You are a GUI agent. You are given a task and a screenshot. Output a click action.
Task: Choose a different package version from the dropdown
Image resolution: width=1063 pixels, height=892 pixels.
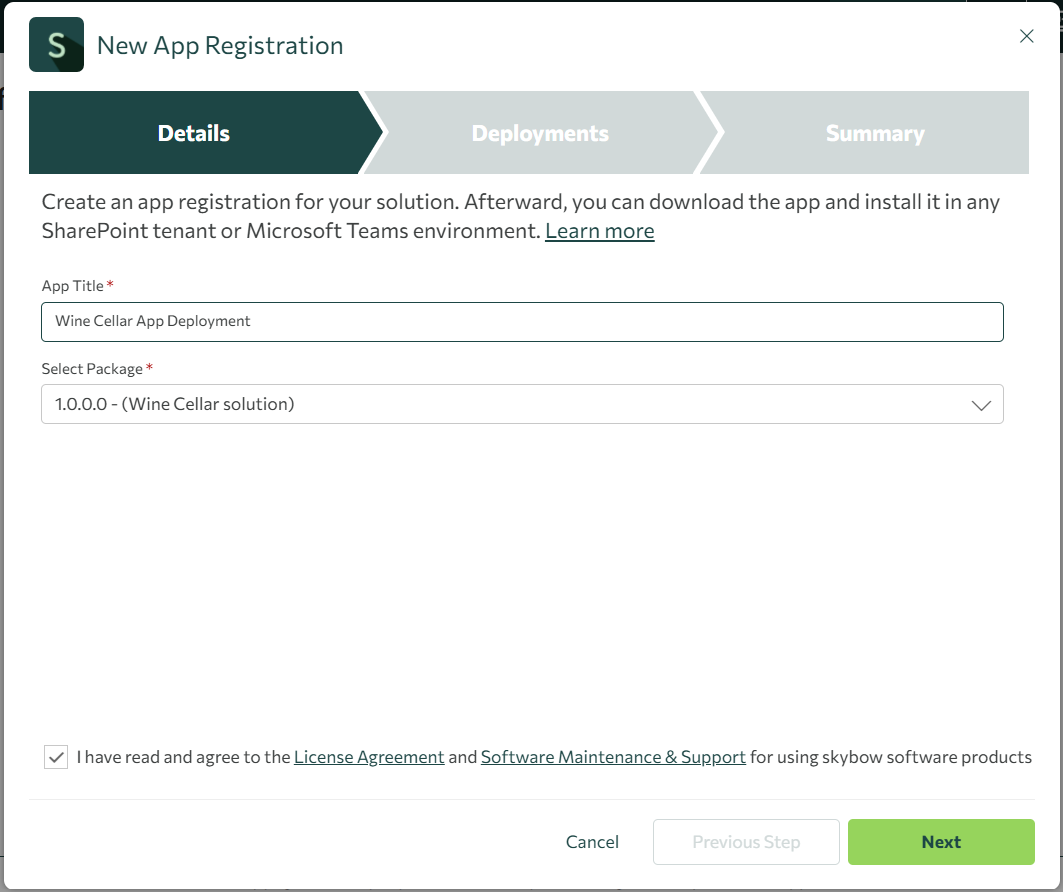[x=979, y=404]
